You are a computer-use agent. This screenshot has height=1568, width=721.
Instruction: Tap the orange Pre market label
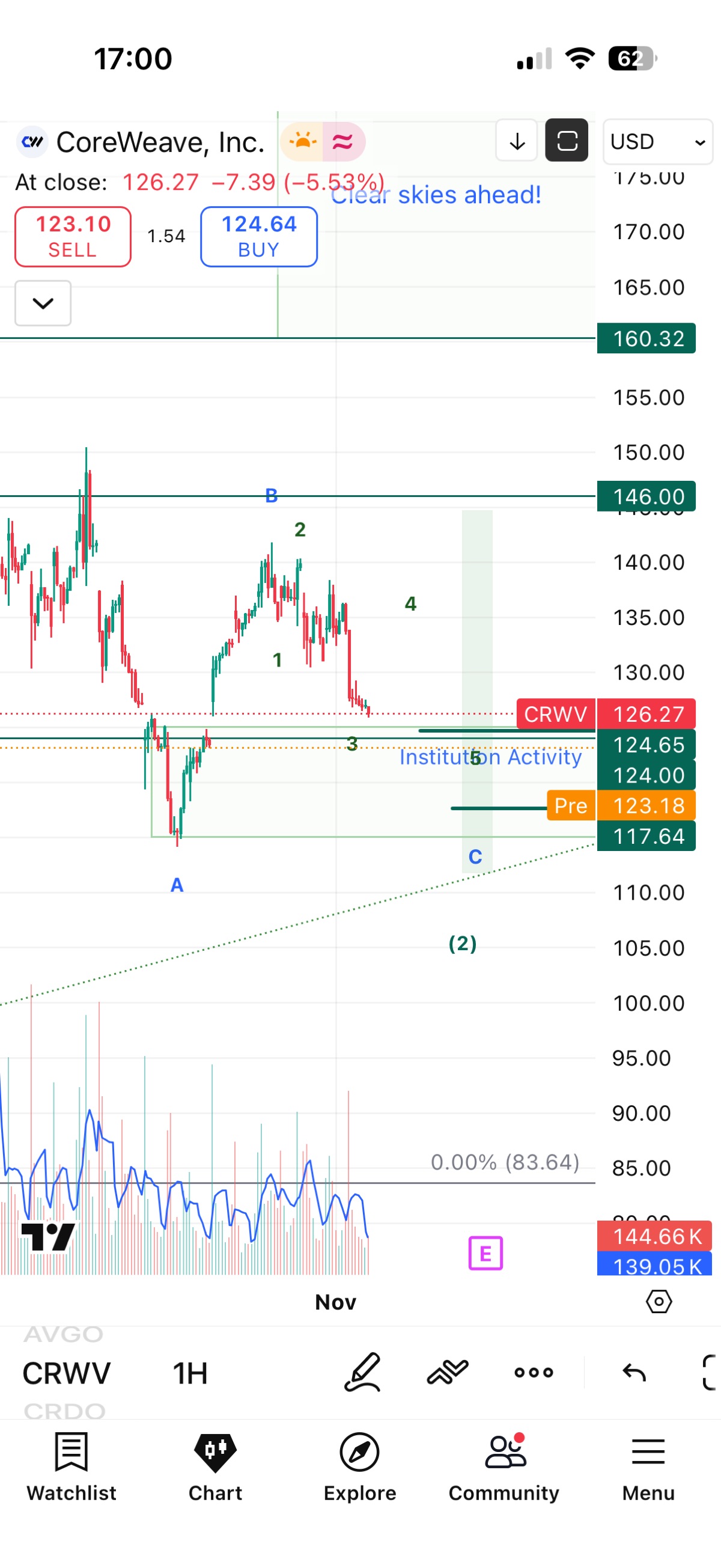571,805
